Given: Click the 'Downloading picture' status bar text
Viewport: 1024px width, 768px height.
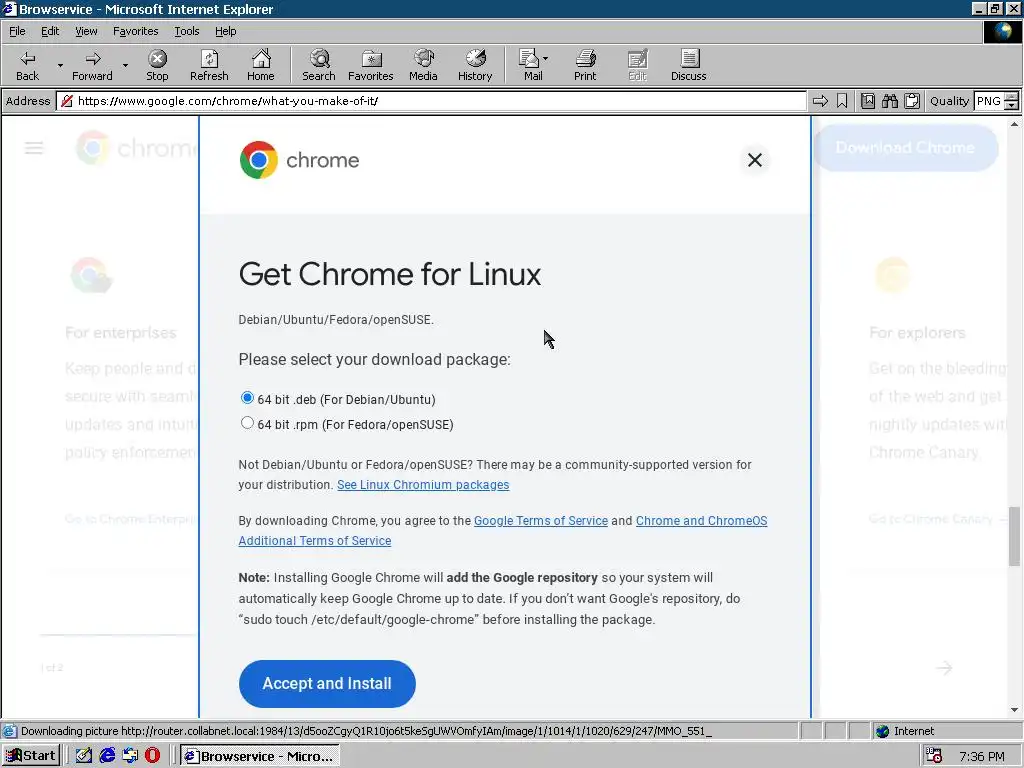Looking at the screenshot, I should (366, 731).
